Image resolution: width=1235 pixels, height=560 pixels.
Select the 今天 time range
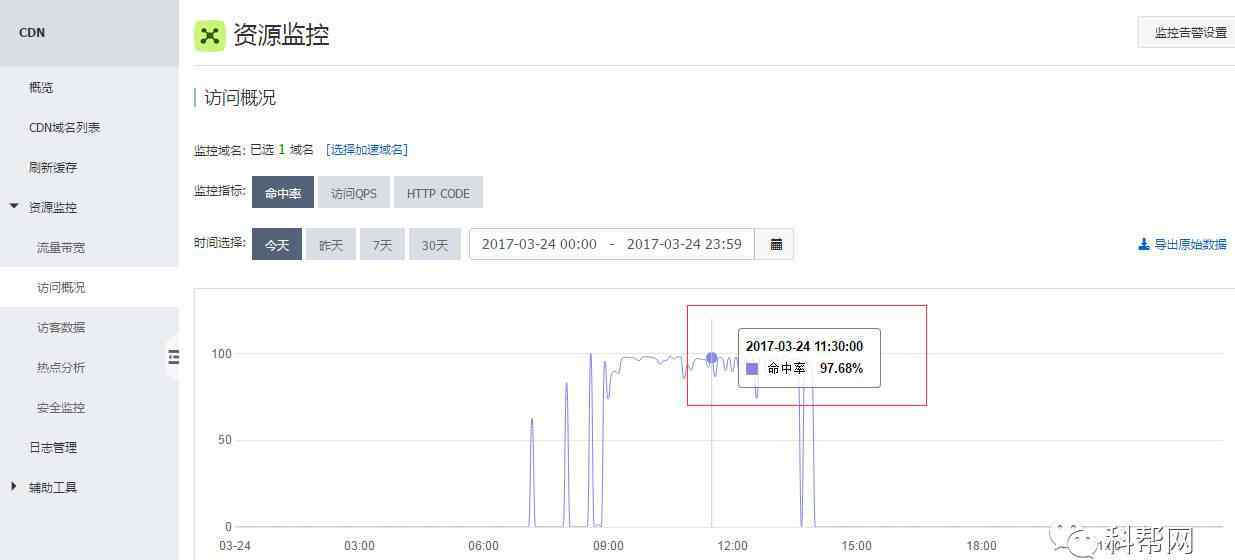pyautogui.click(x=277, y=244)
